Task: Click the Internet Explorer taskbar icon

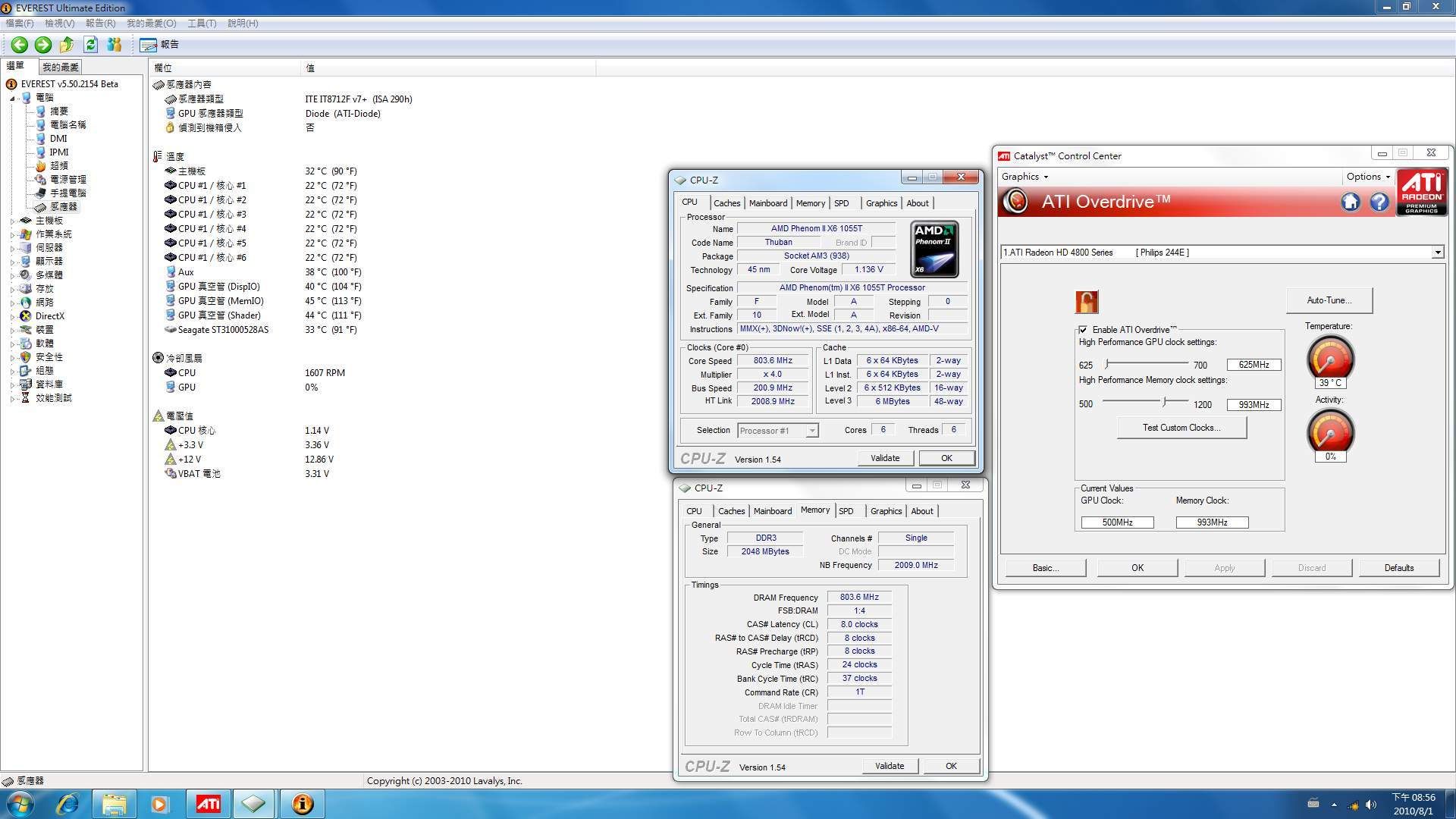Action: click(x=67, y=804)
